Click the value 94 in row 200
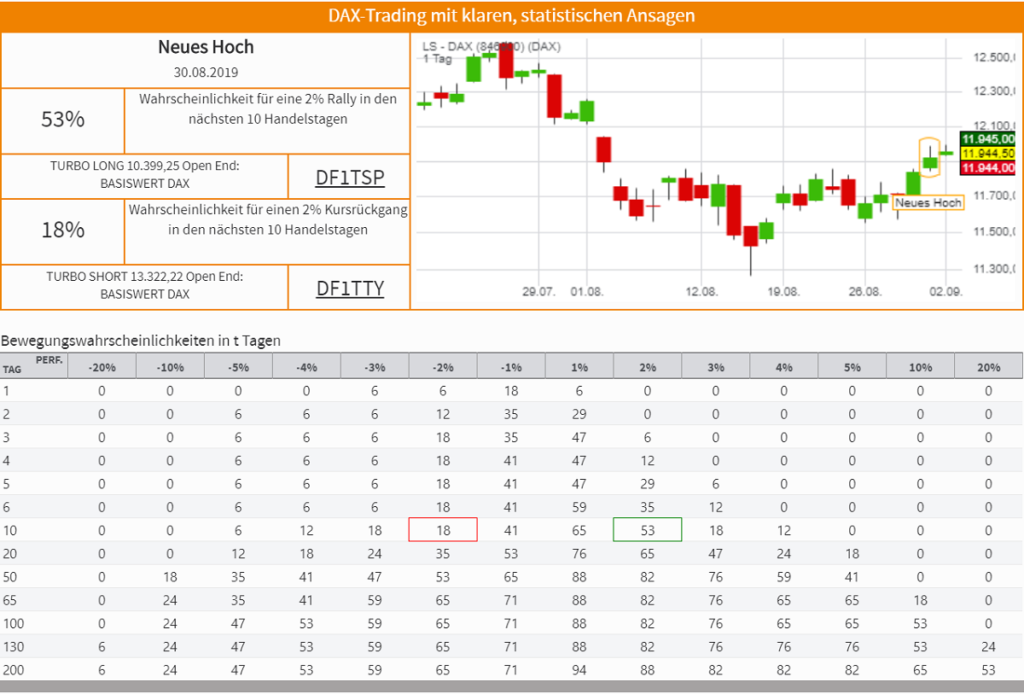The width and height of the screenshot is (1024, 694). tap(579, 670)
